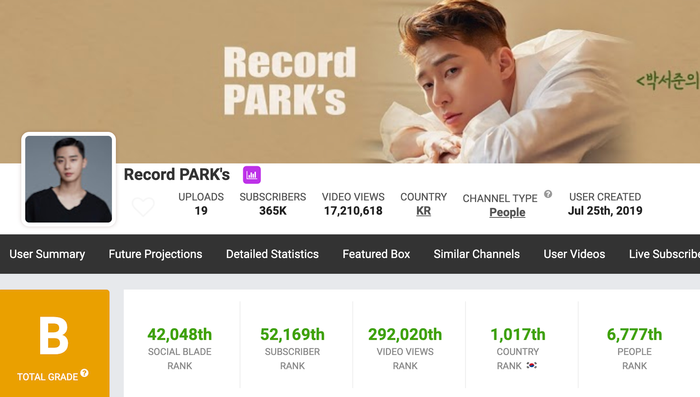Open the Future Projections tab
The width and height of the screenshot is (700, 397).
coord(155,254)
